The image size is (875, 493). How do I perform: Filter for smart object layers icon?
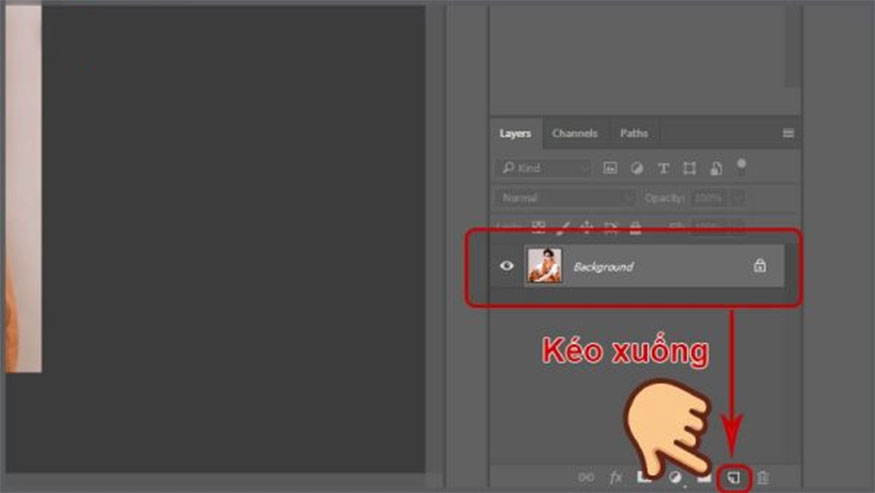(716, 169)
